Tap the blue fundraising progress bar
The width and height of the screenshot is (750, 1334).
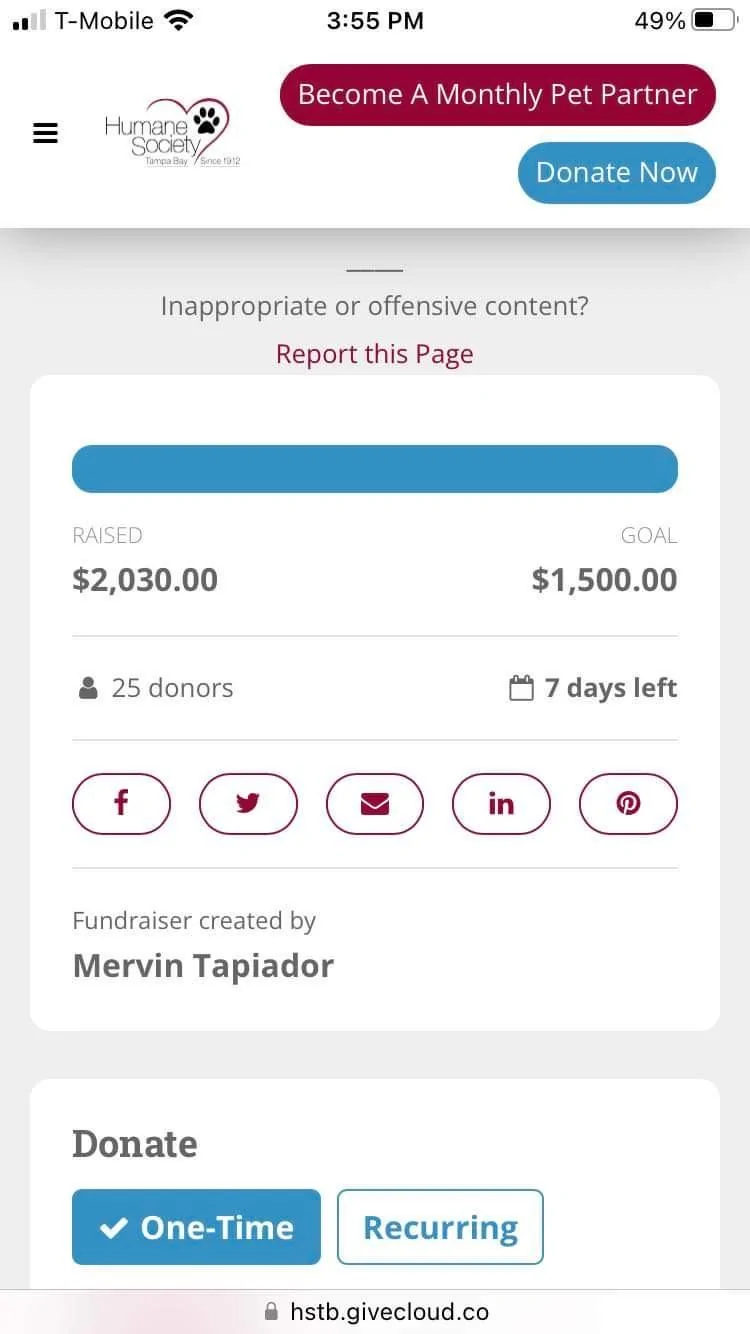coord(375,469)
